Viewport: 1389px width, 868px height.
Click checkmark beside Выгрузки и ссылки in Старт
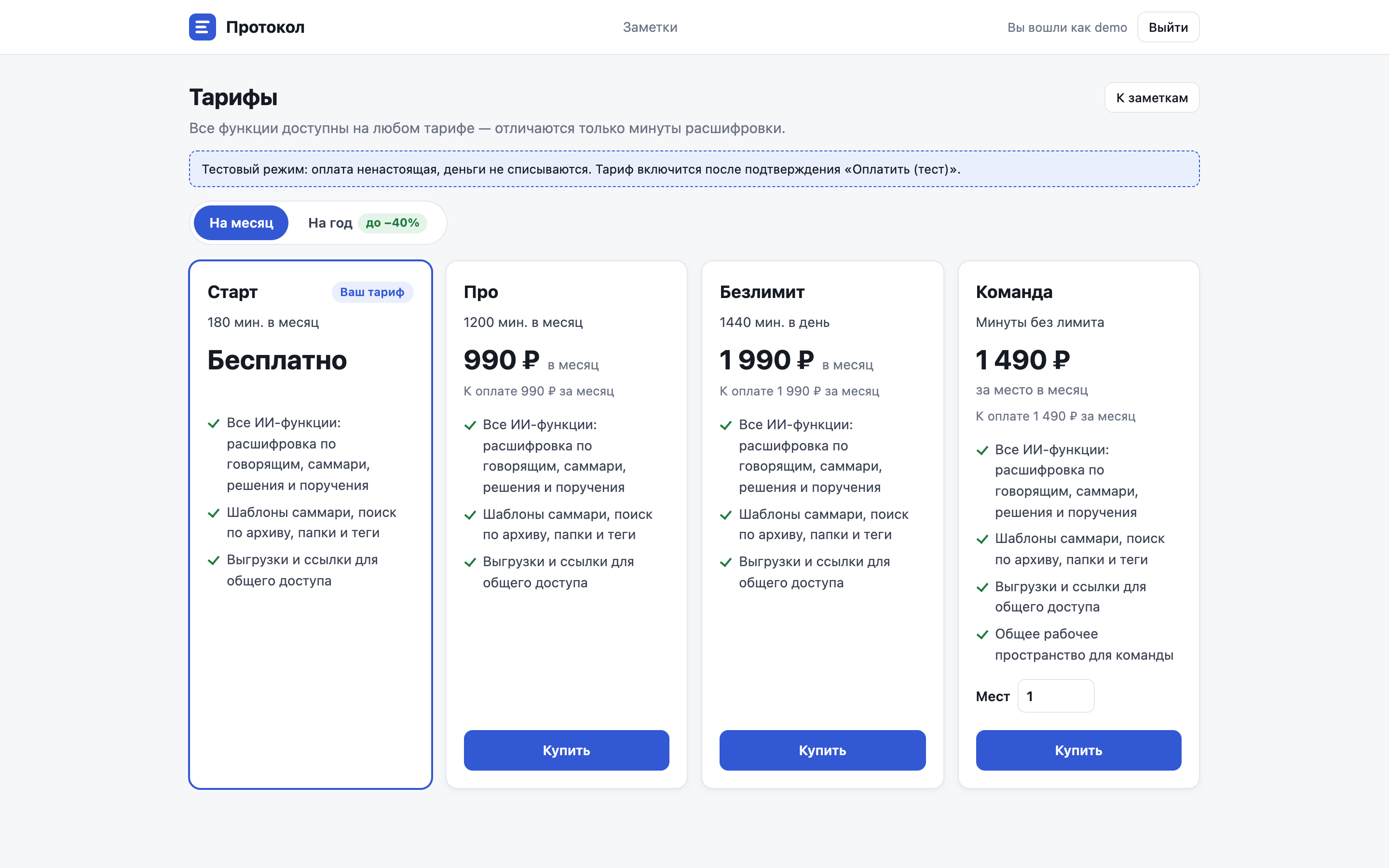click(x=214, y=561)
